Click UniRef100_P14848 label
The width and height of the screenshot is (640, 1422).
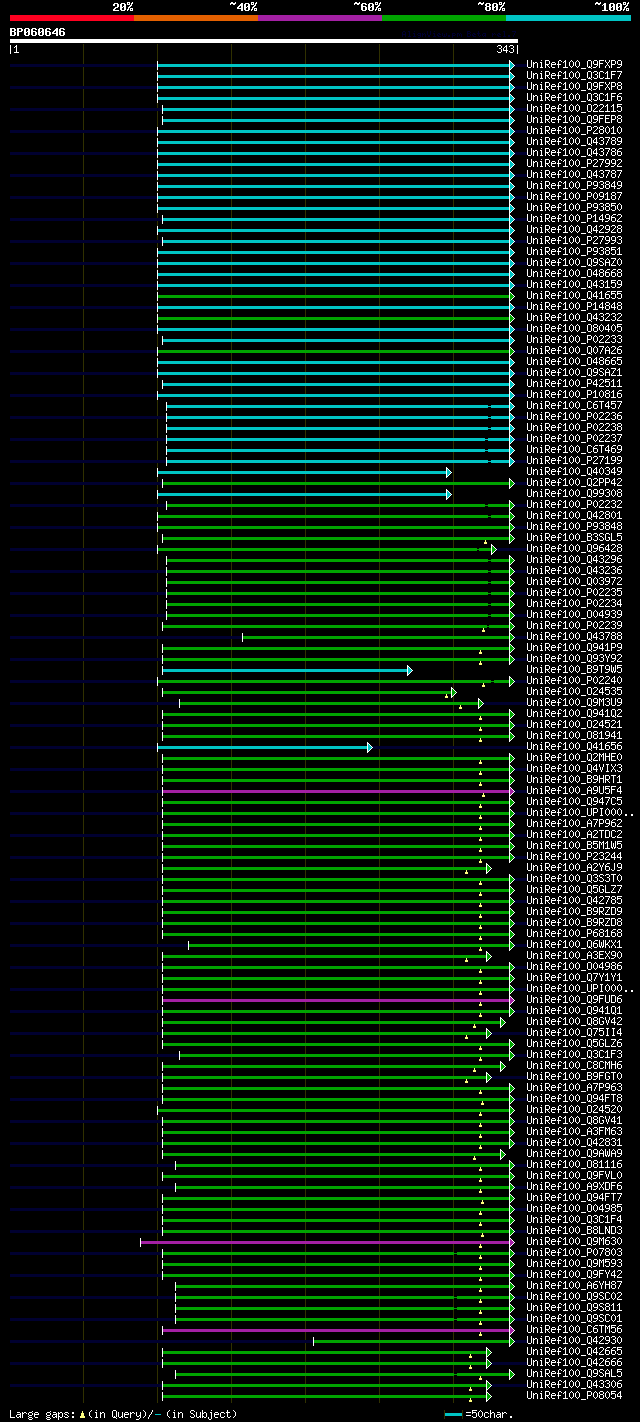574,307
